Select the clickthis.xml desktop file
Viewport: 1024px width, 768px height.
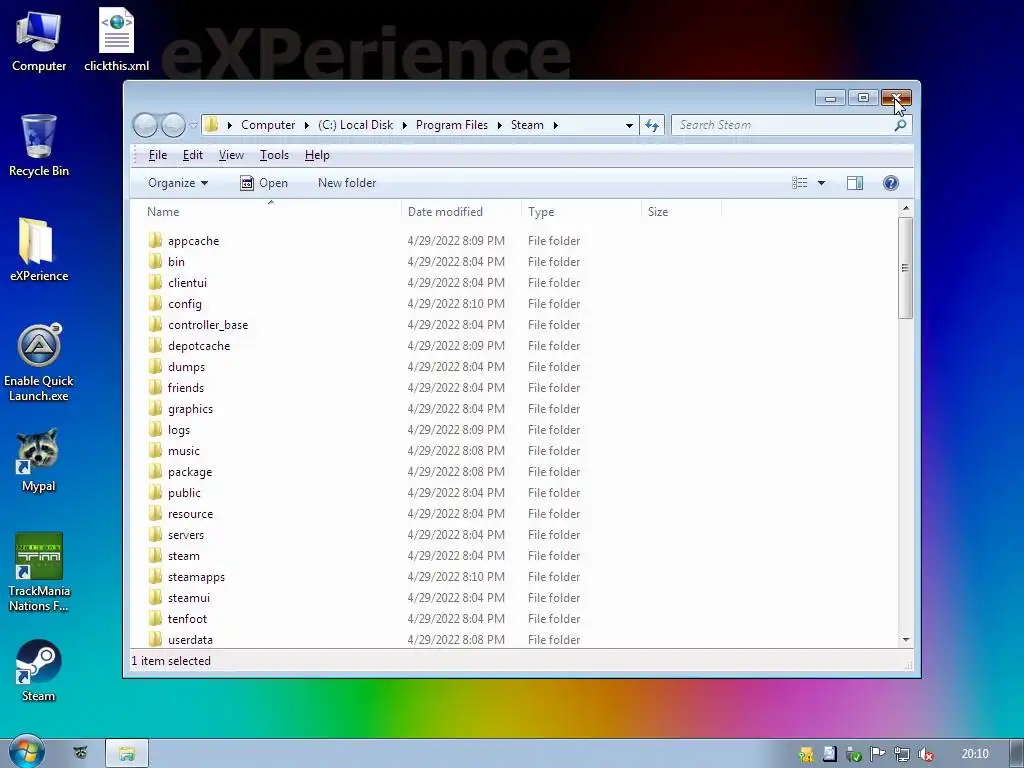(116, 40)
